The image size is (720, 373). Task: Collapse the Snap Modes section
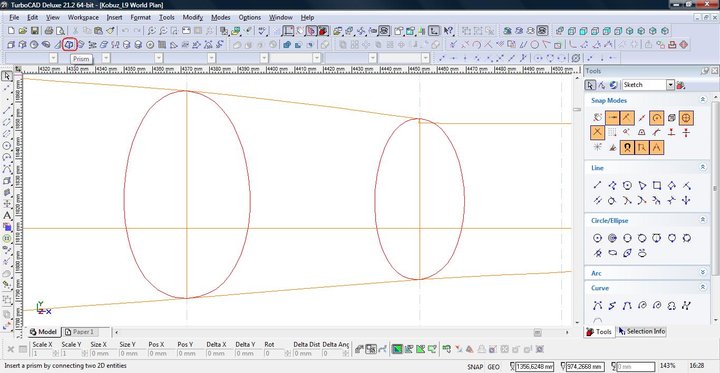703,100
